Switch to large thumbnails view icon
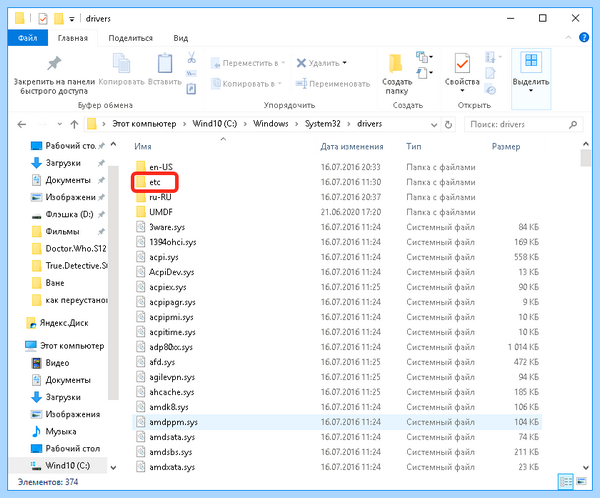Image resolution: width=600 pixels, height=498 pixels. [581, 482]
